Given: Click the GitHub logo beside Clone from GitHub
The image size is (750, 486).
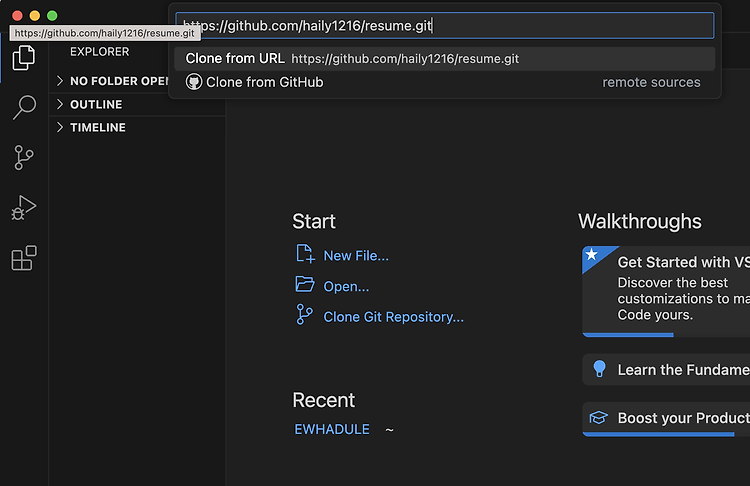Looking at the screenshot, I should [x=194, y=82].
